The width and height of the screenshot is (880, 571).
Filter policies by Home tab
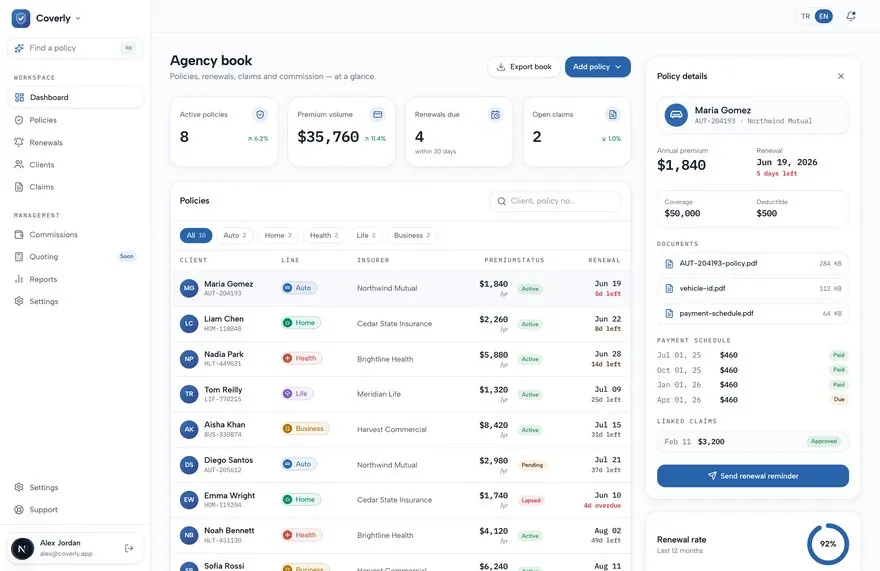click(x=278, y=235)
